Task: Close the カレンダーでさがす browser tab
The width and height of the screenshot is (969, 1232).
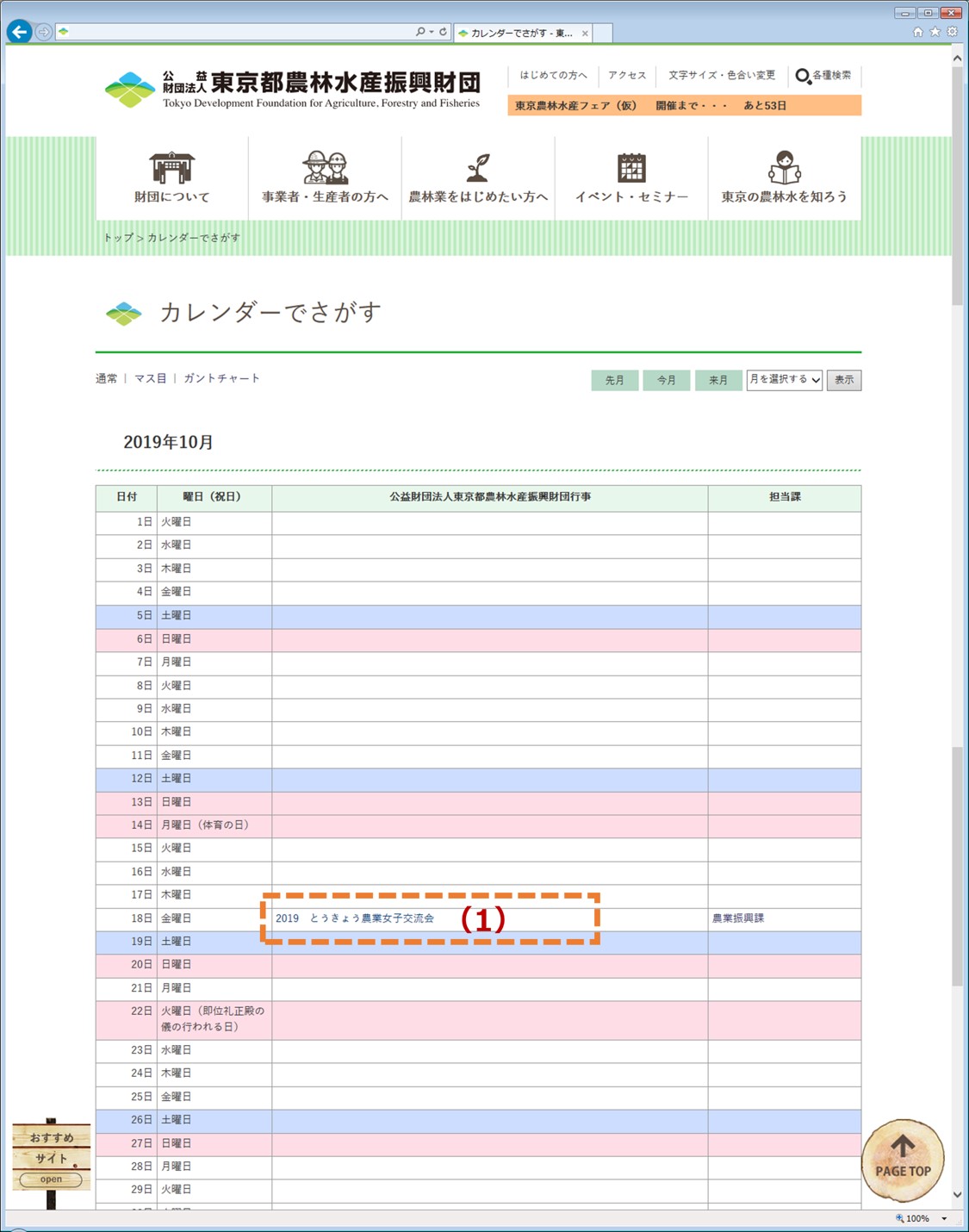Action: pos(585,34)
